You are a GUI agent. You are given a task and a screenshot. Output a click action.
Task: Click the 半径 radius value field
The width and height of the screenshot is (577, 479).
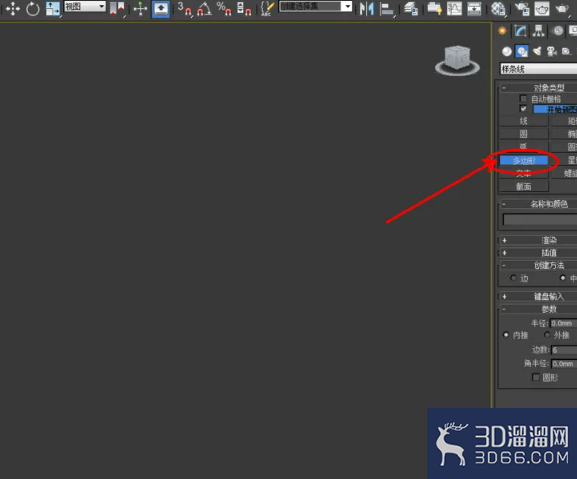tap(563, 323)
